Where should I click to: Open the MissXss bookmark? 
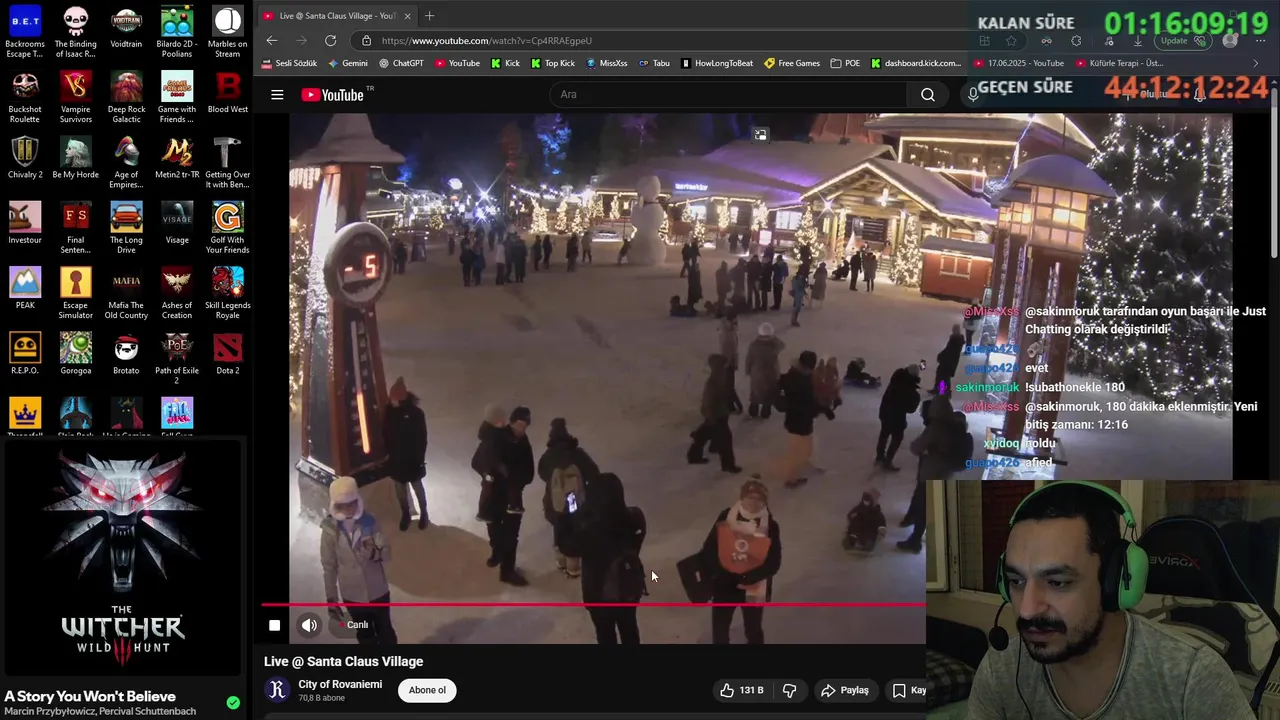606,63
